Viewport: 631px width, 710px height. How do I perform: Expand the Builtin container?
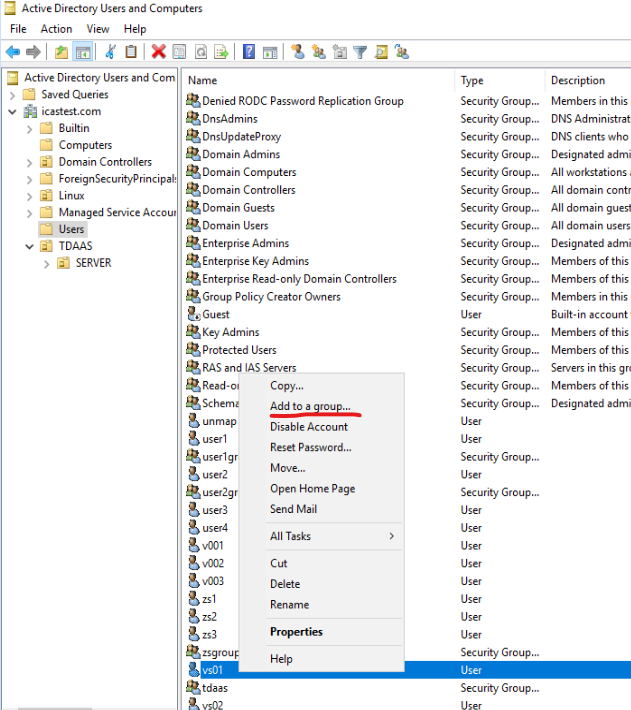click(x=29, y=129)
